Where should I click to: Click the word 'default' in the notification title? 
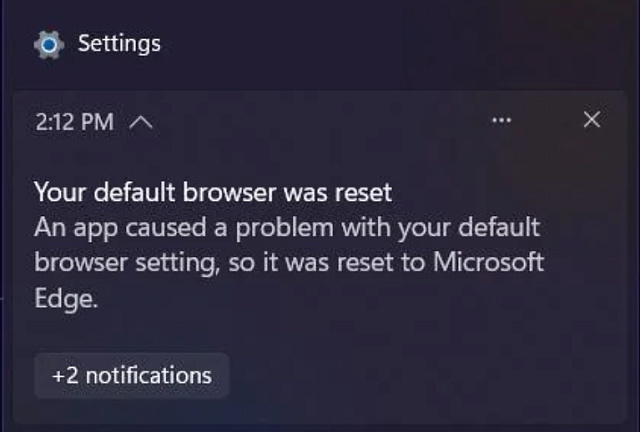[x=134, y=192]
